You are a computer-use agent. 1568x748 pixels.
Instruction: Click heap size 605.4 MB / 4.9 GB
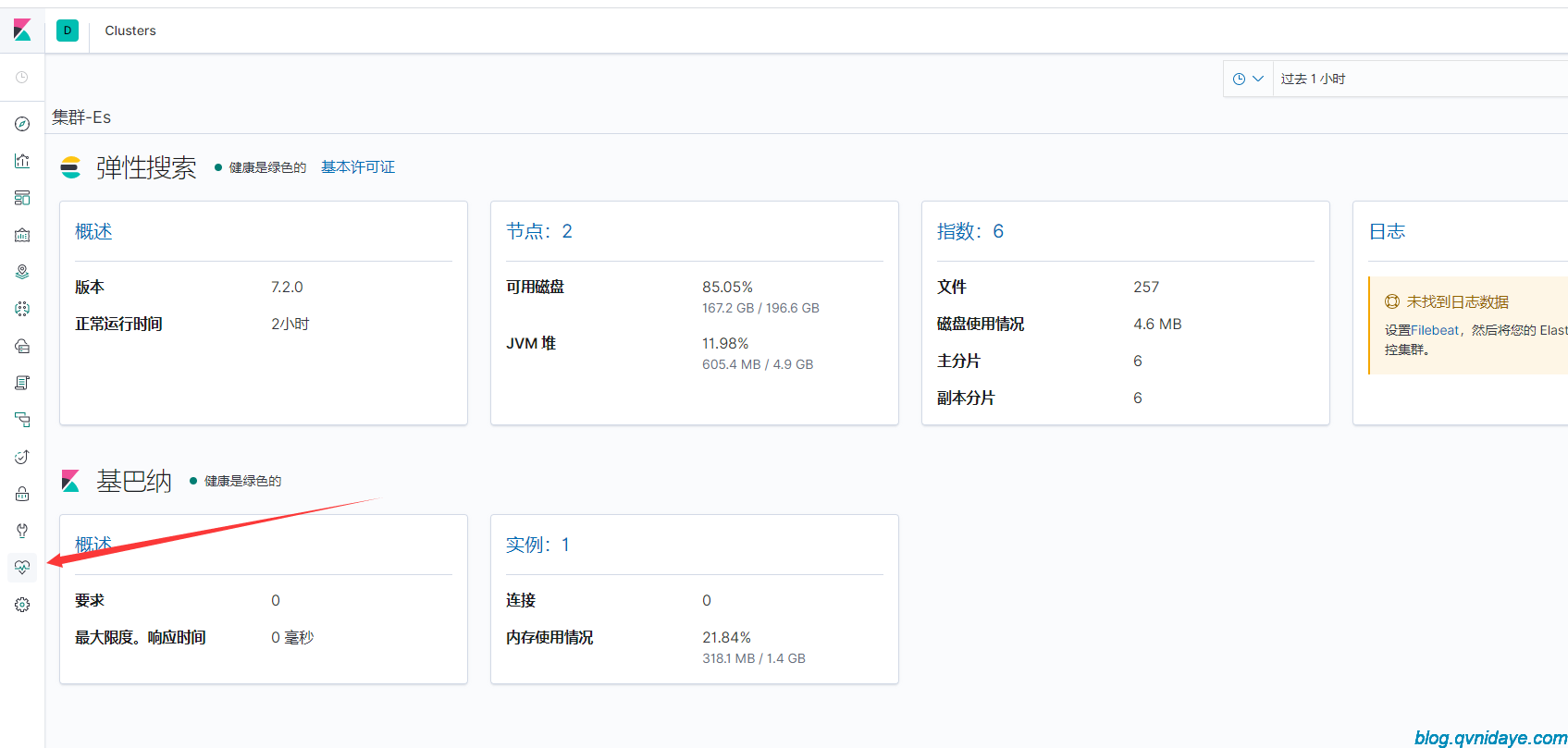pos(758,364)
